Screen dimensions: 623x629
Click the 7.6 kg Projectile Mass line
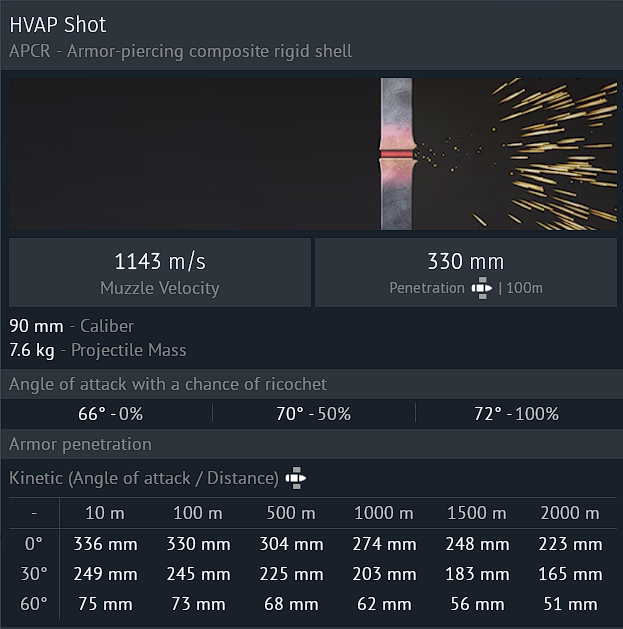[x=98, y=350]
